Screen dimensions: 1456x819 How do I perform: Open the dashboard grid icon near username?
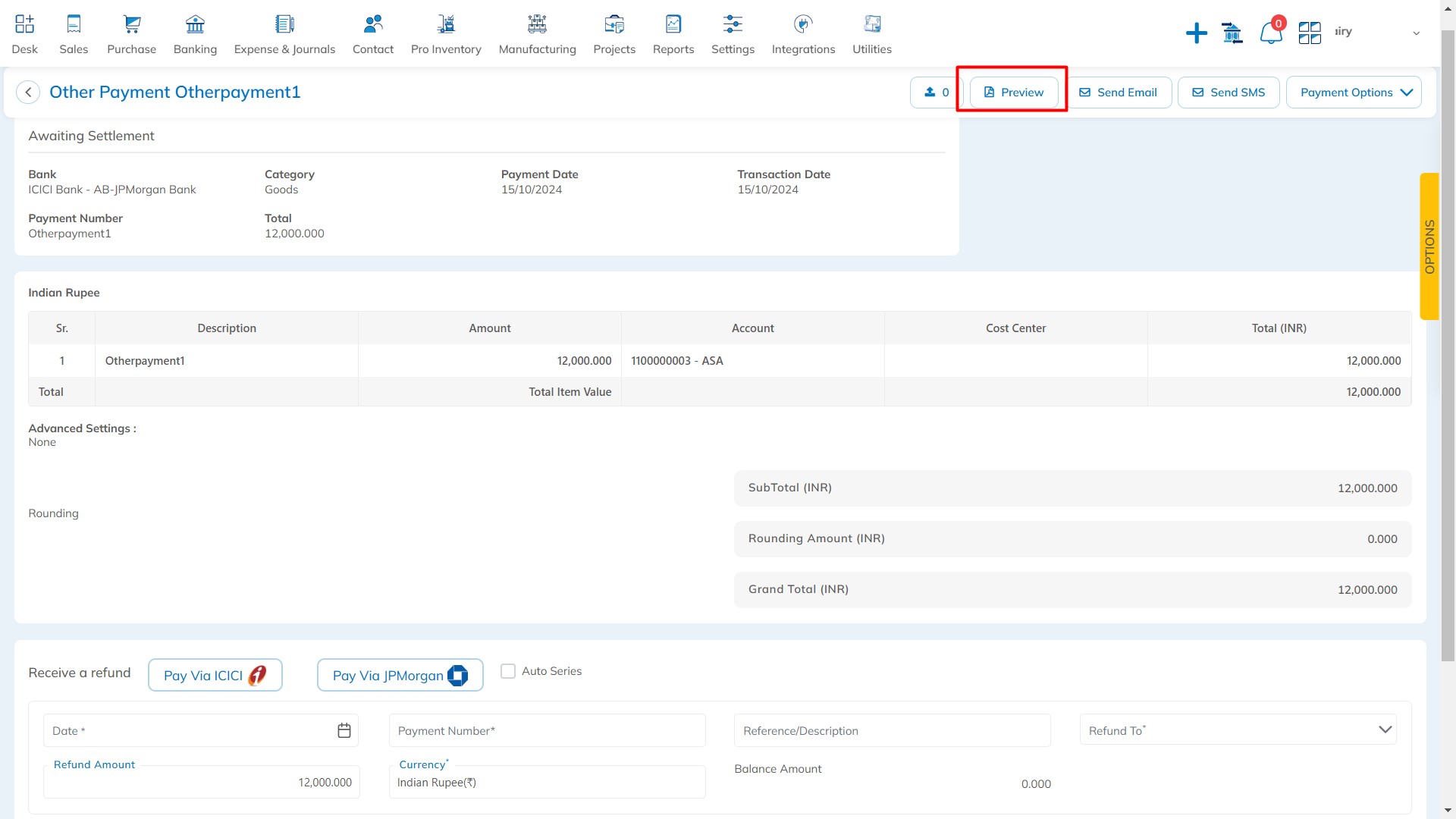pos(1310,33)
